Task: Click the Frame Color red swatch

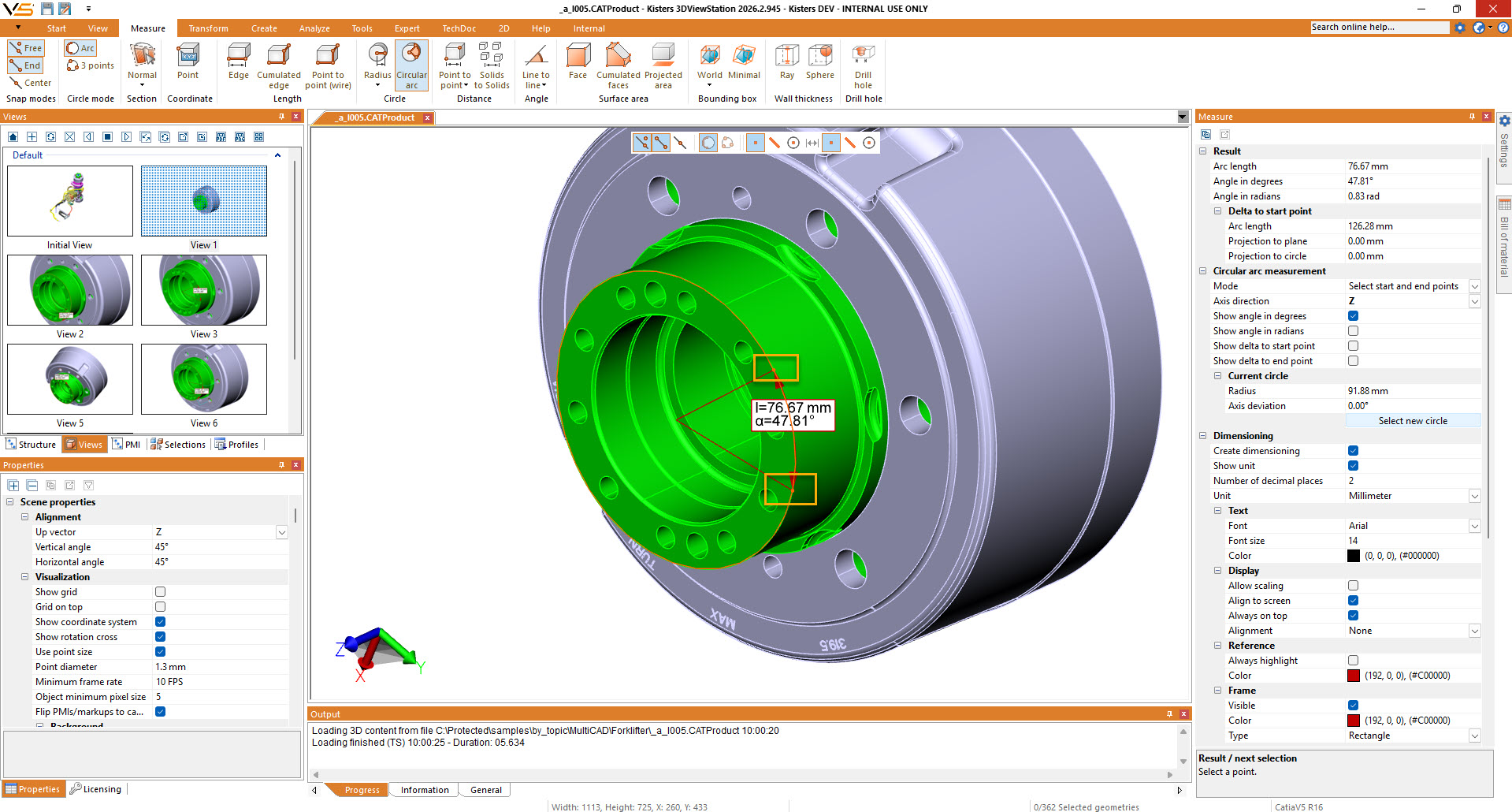Action: click(x=1354, y=721)
